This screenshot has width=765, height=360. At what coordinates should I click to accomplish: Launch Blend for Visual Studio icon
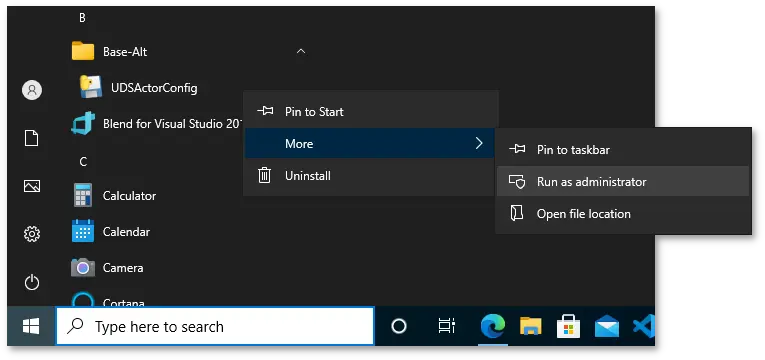click(x=83, y=123)
